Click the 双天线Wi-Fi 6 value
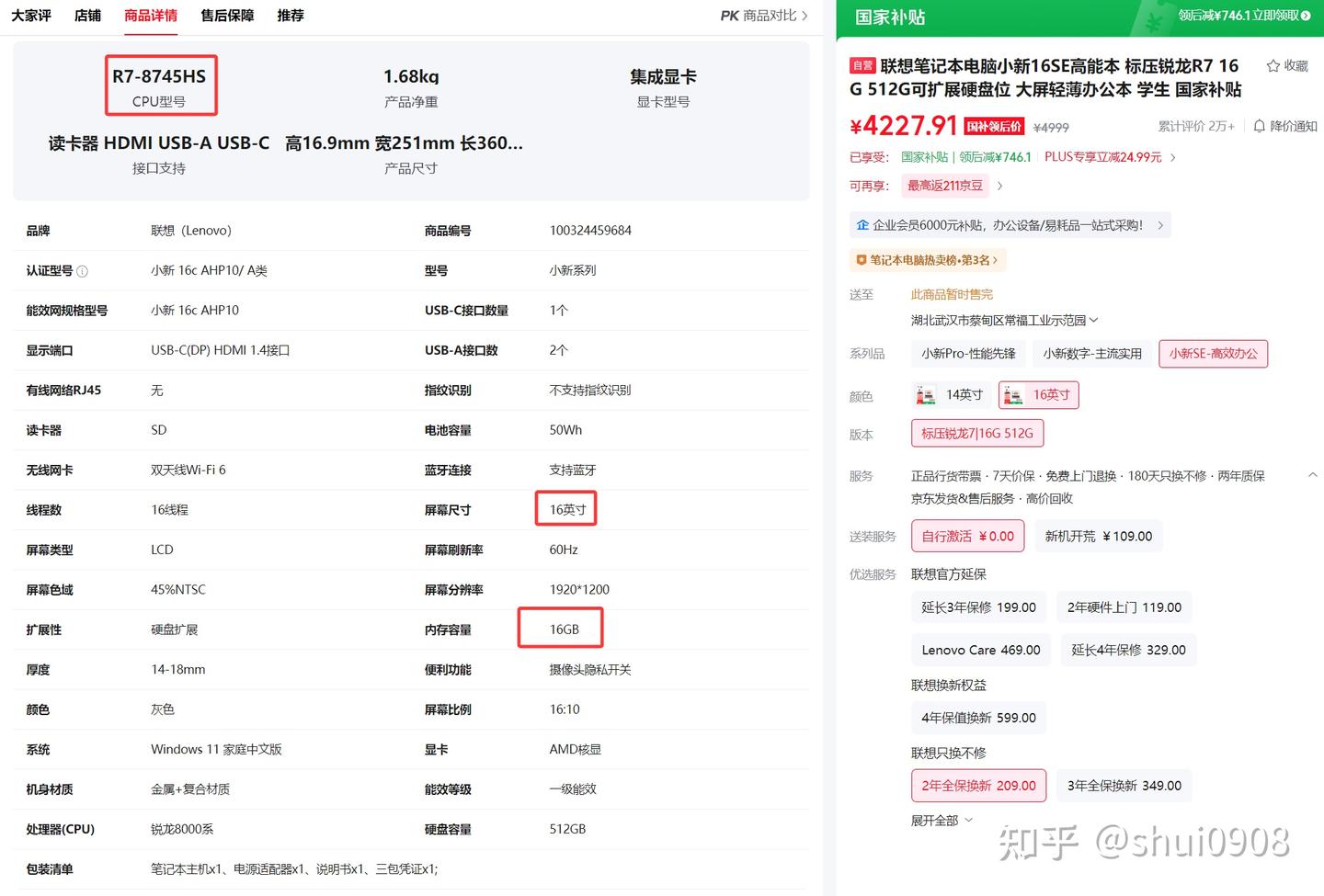Viewport: 1324px width, 896px height. click(x=188, y=470)
